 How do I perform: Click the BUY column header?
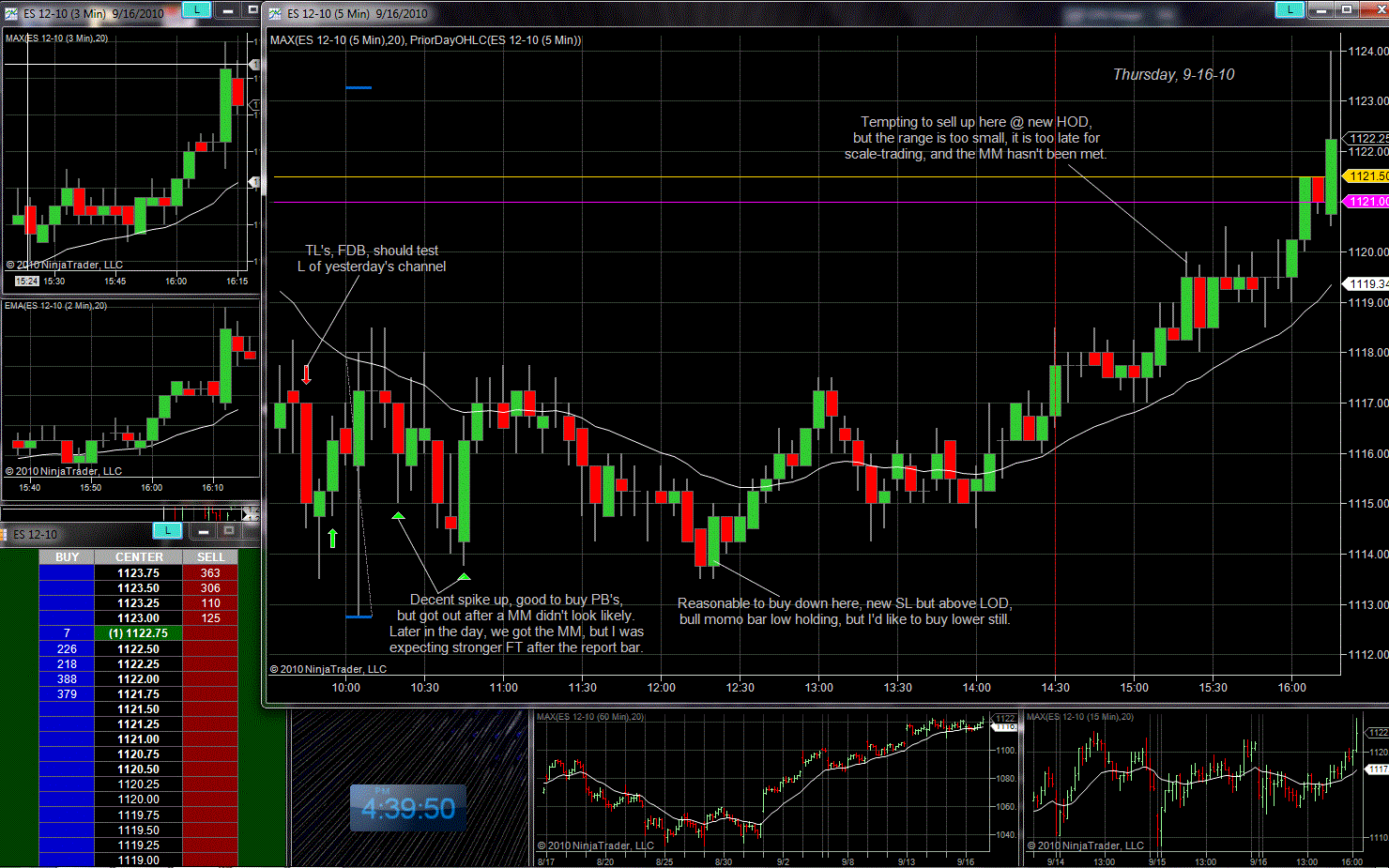click(67, 556)
